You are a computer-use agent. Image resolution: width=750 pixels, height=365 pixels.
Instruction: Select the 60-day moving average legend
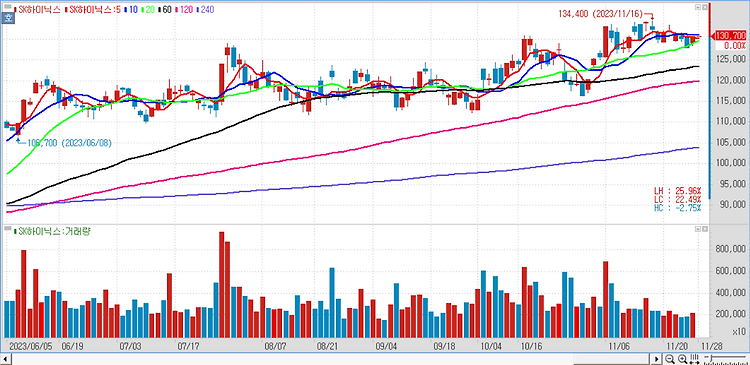point(165,10)
